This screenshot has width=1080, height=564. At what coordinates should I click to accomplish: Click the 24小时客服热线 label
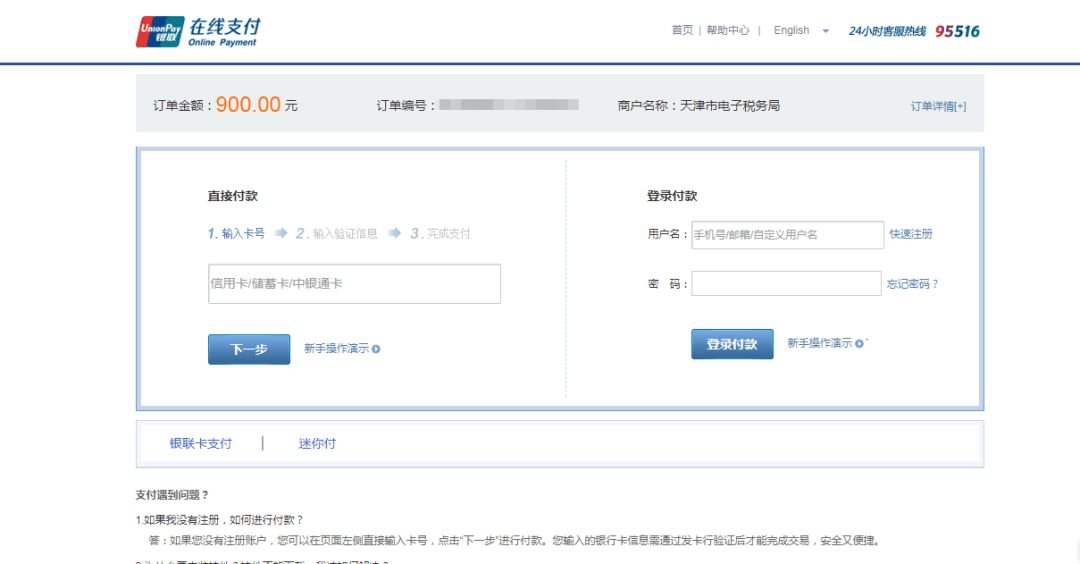pyautogui.click(x=887, y=31)
